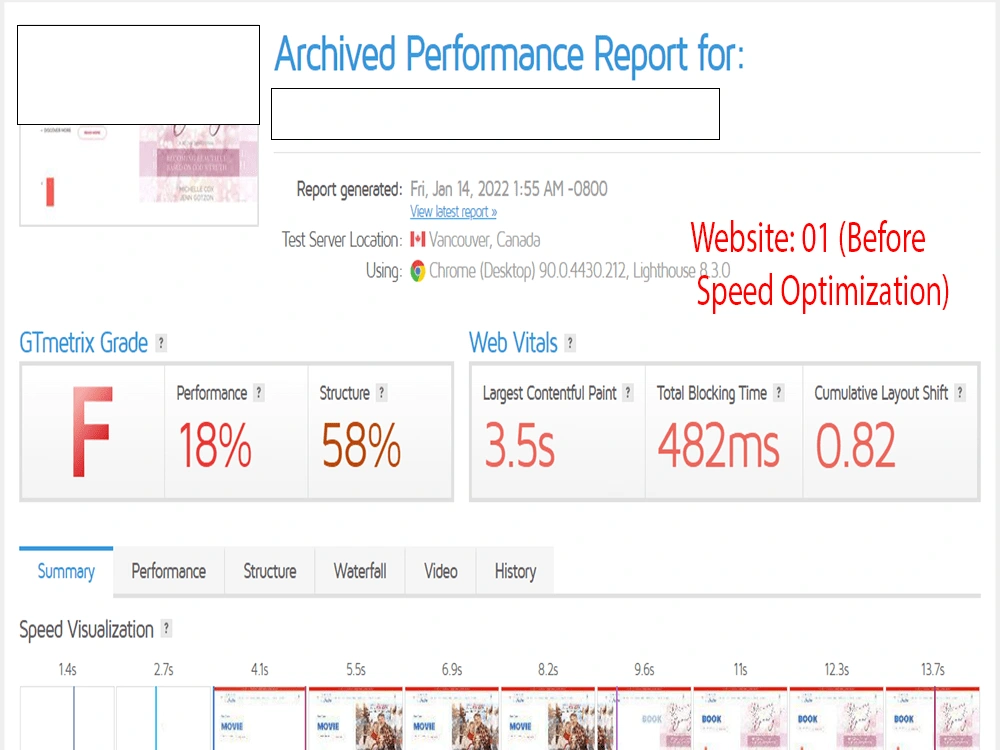This screenshot has height=750, width=1000.
Task: Click the F grade letter
Action: (x=92, y=431)
